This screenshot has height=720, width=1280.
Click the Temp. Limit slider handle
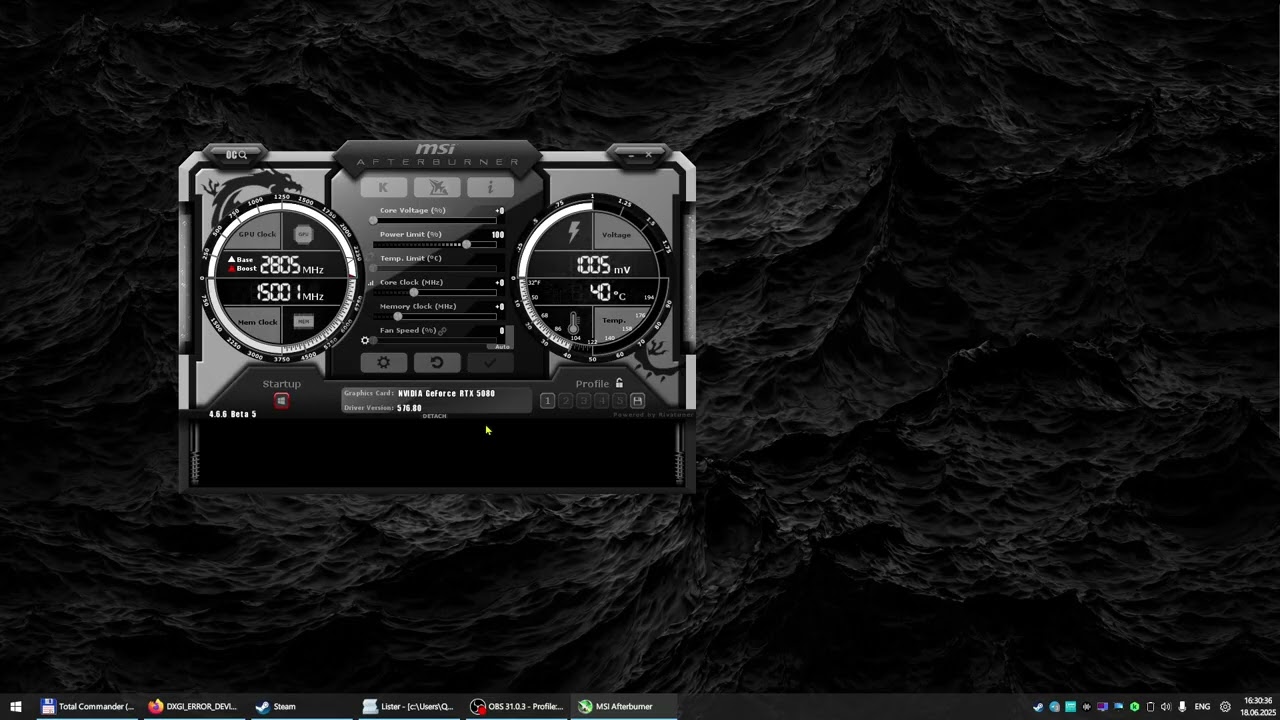[373, 268]
